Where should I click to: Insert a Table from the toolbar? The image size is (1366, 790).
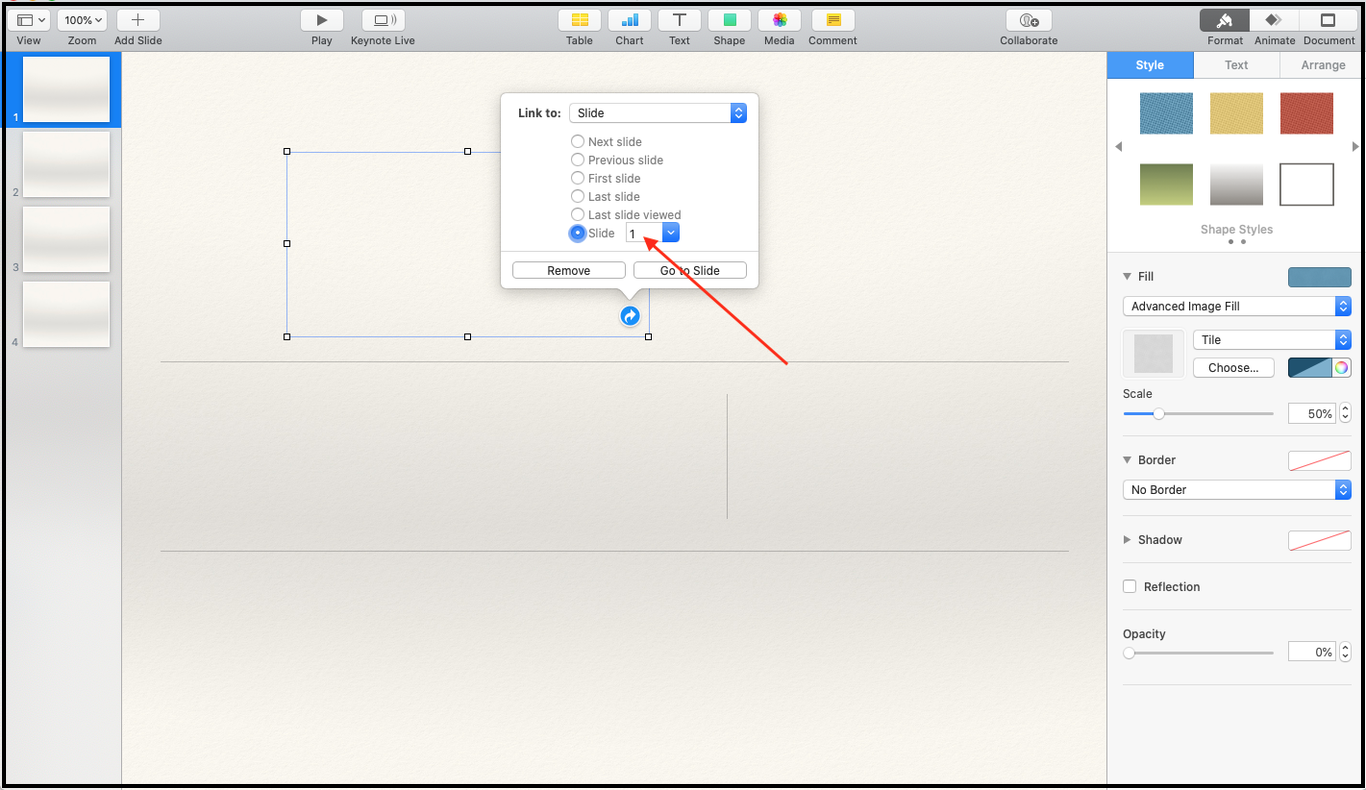(579, 21)
